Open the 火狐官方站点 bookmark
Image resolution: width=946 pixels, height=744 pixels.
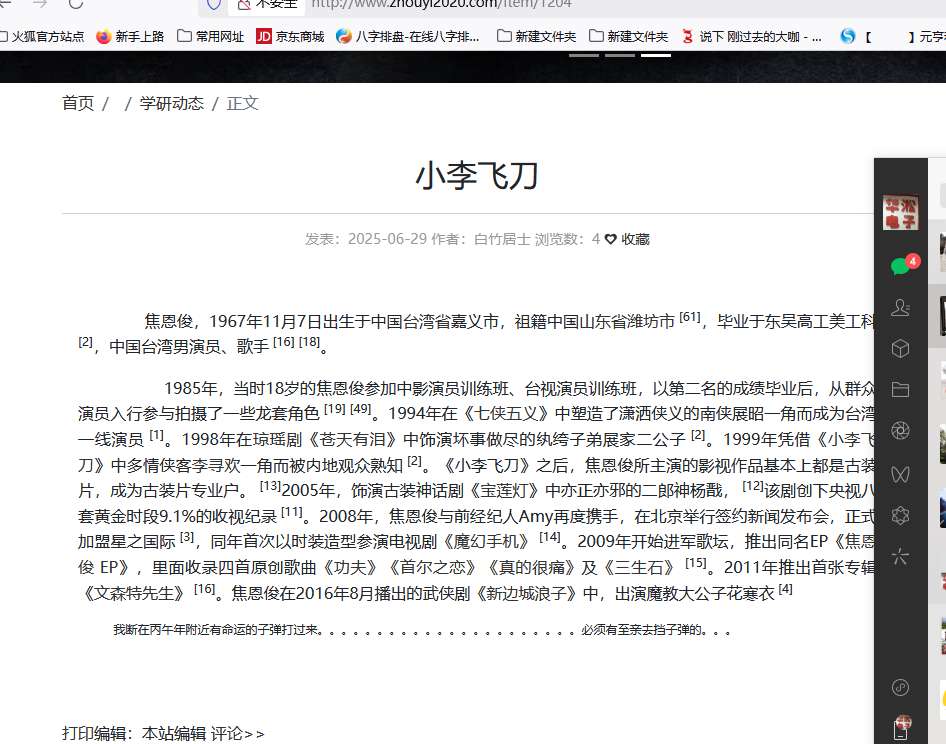tap(42, 37)
